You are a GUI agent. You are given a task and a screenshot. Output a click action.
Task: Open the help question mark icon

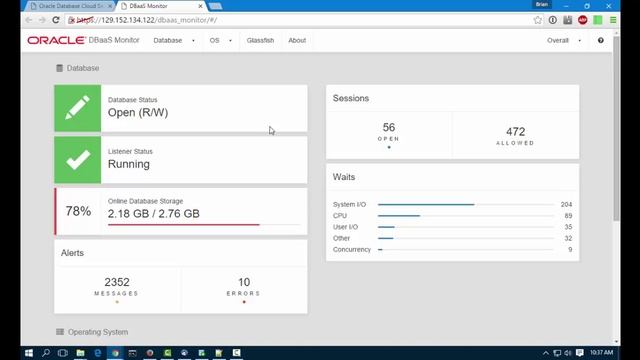pos(600,40)
